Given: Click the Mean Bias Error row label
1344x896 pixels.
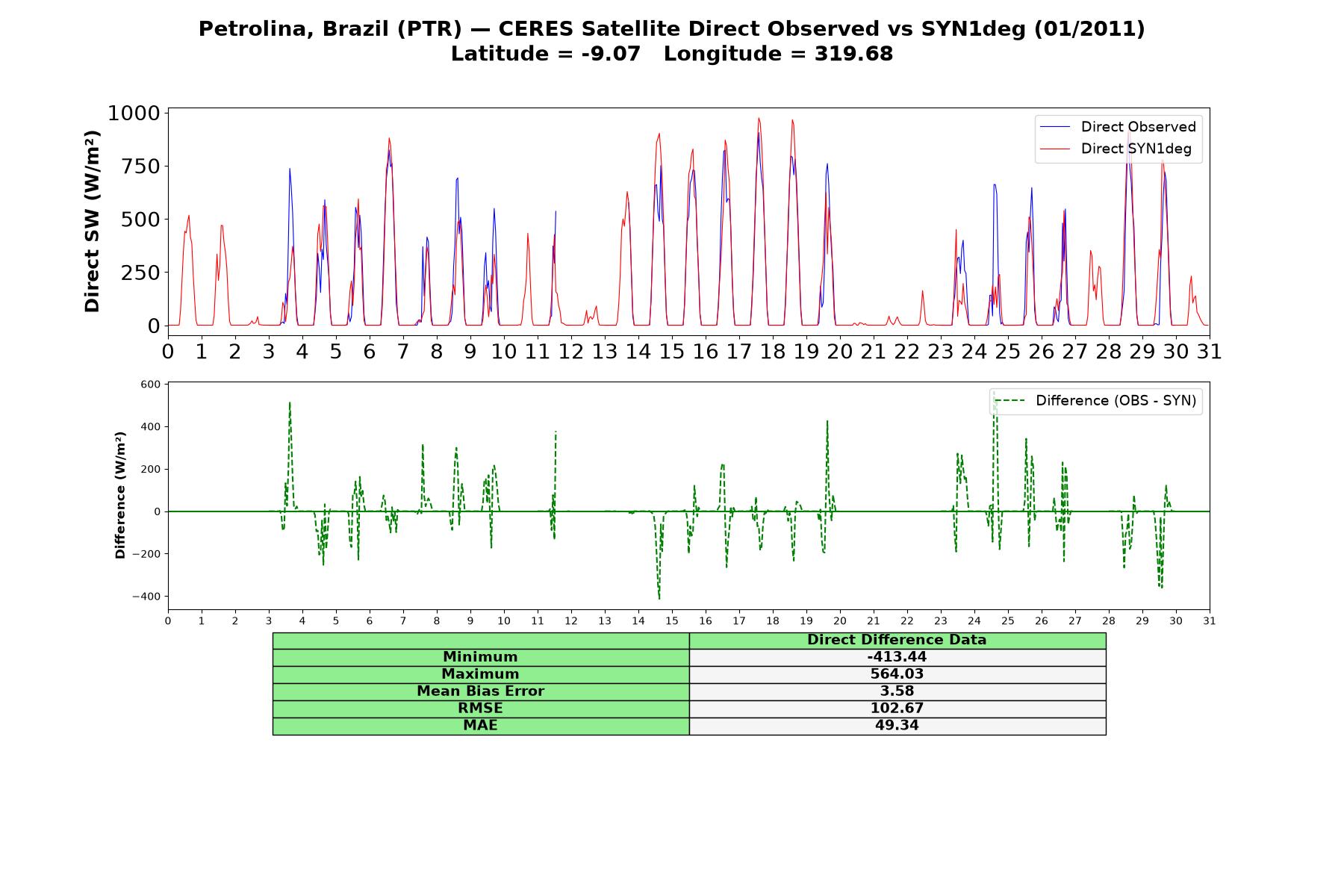Looking at the screenshot, I should [481, 691].
